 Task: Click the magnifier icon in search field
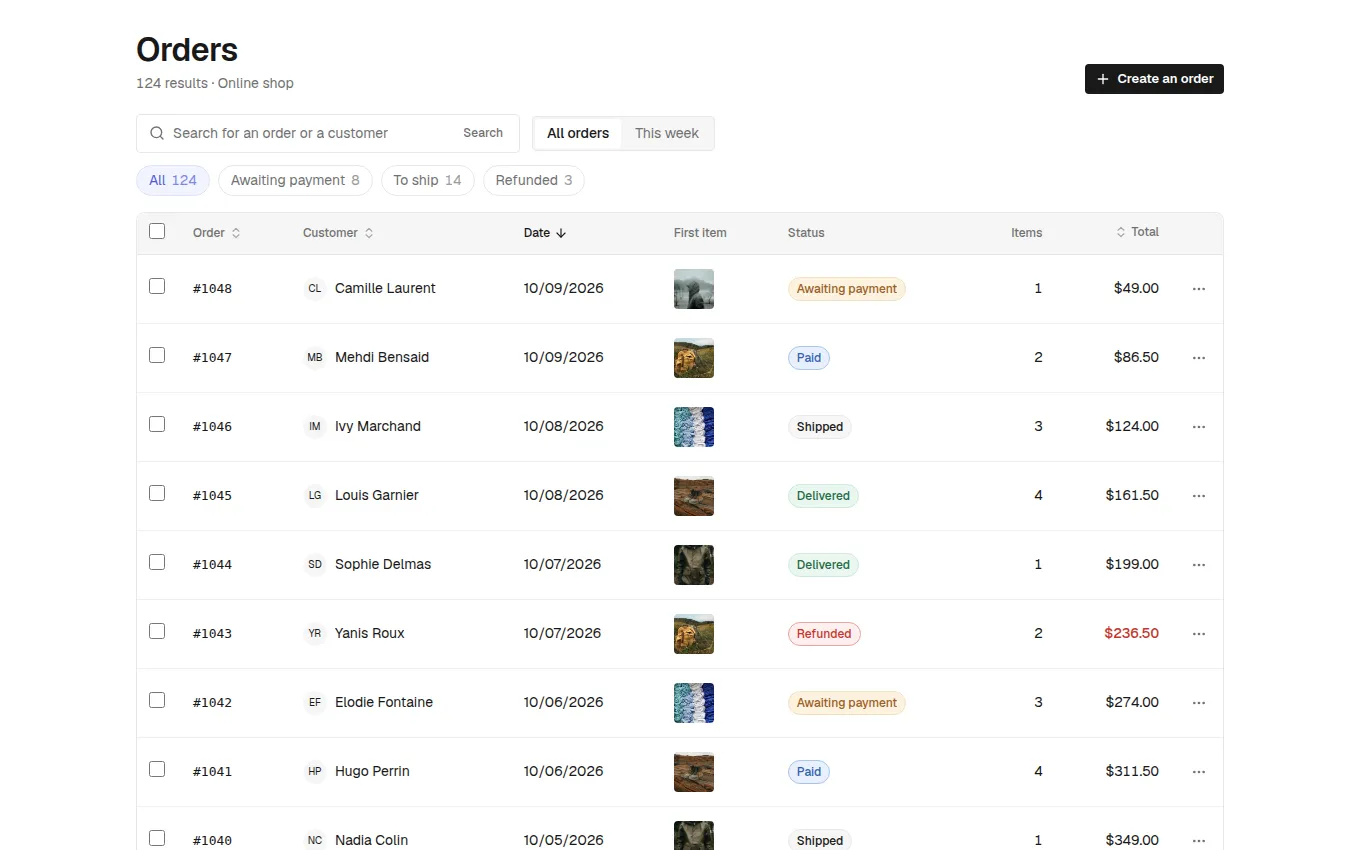157,133
